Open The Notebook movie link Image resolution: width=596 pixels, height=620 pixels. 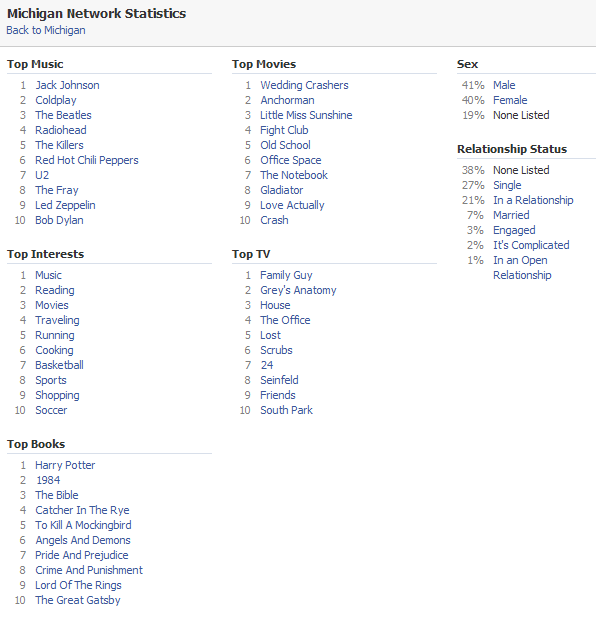[x=294, y=175]
